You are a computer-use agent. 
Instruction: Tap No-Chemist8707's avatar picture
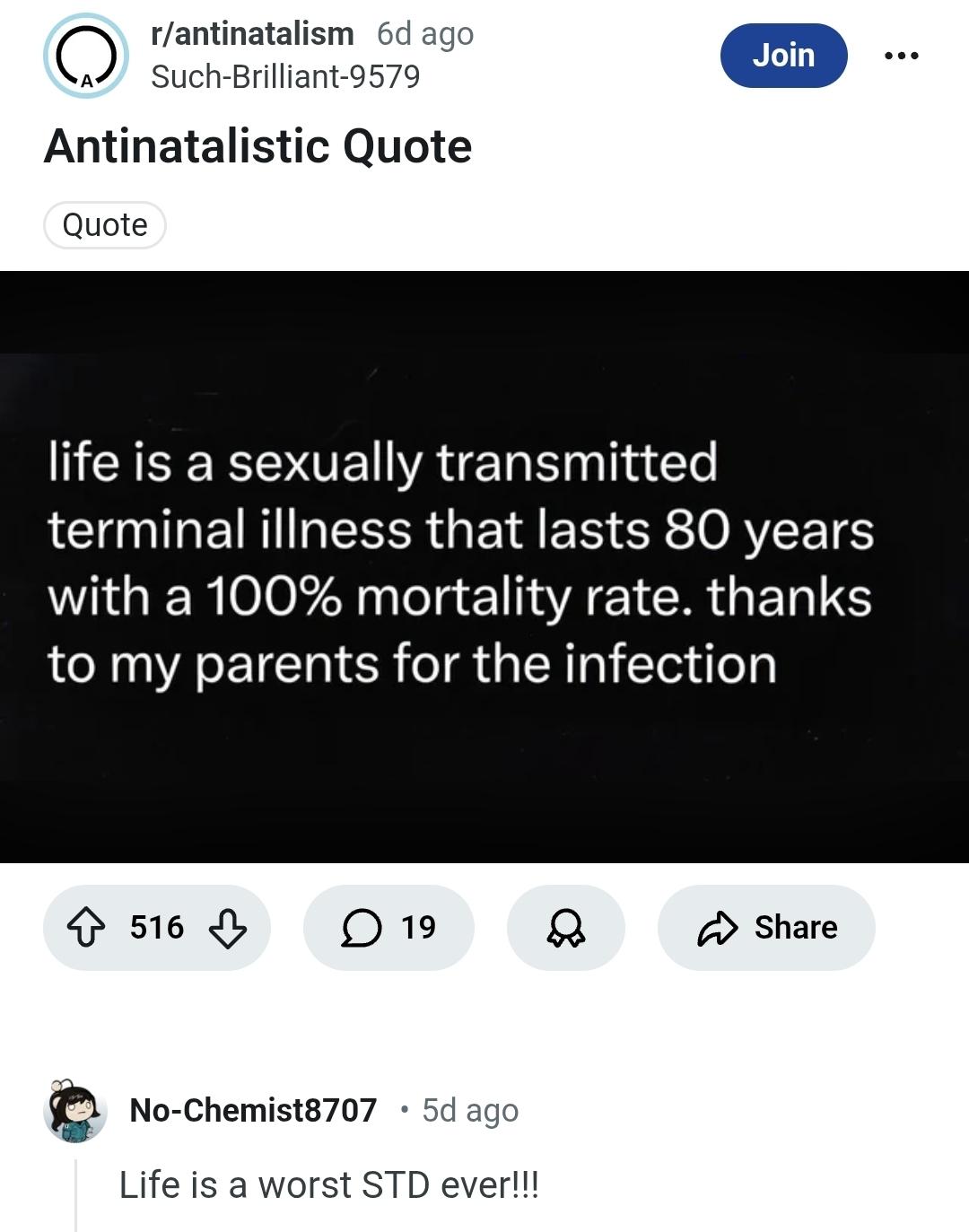click(x=75, y=1111)
